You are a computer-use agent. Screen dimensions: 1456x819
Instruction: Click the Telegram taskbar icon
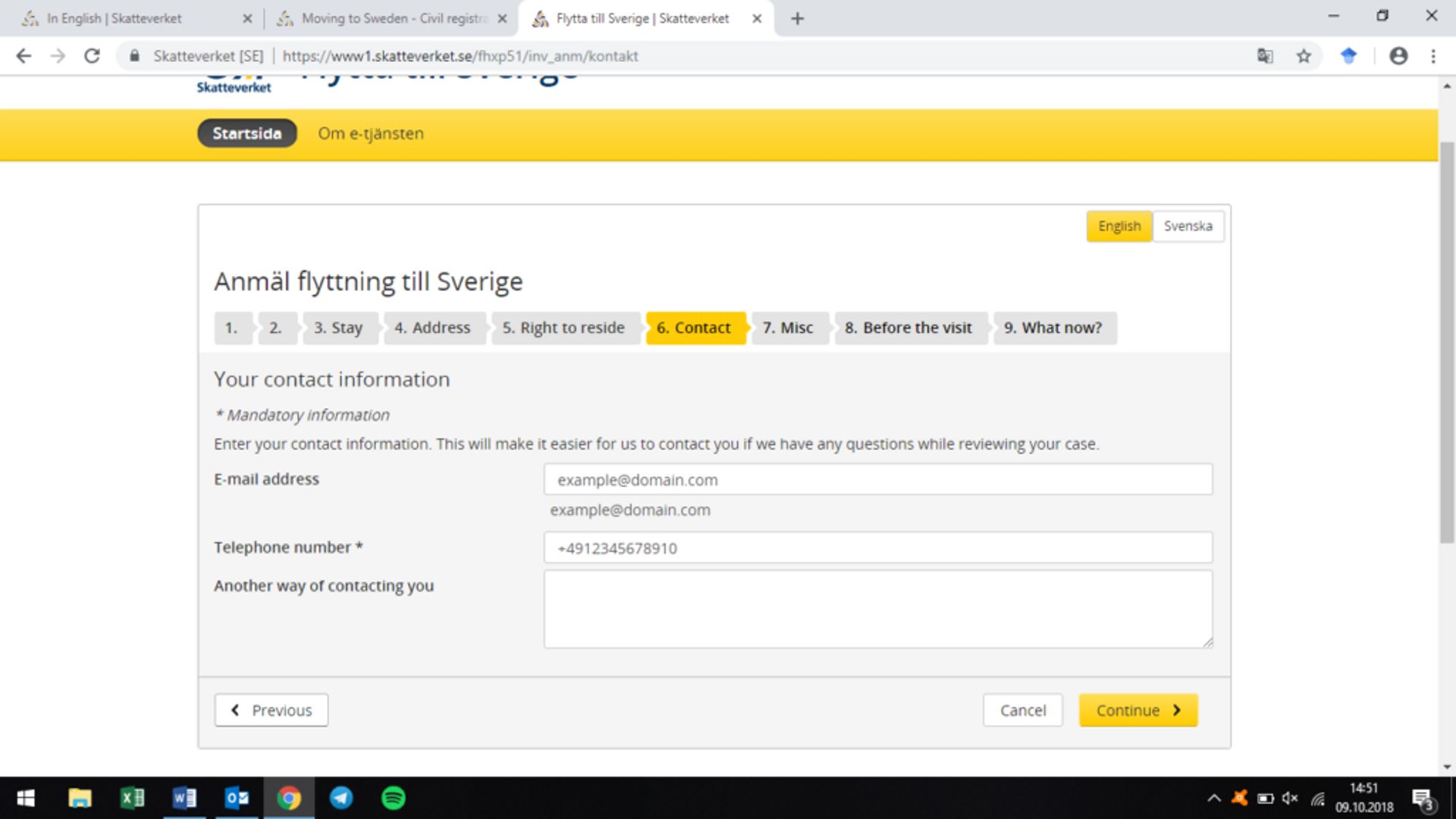coord(340,798)
